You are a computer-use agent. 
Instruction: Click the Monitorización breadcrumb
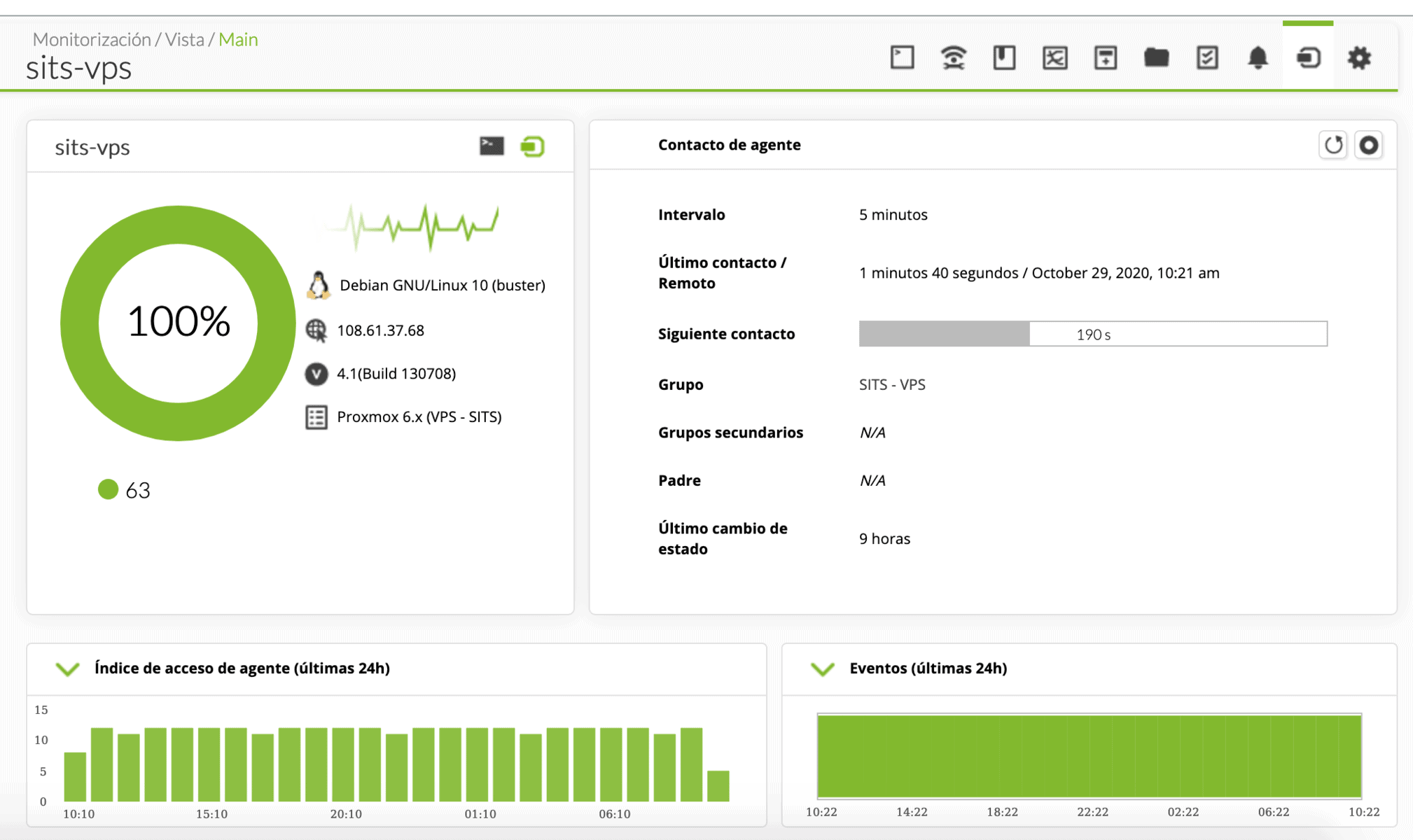click(x=92, y=39)
